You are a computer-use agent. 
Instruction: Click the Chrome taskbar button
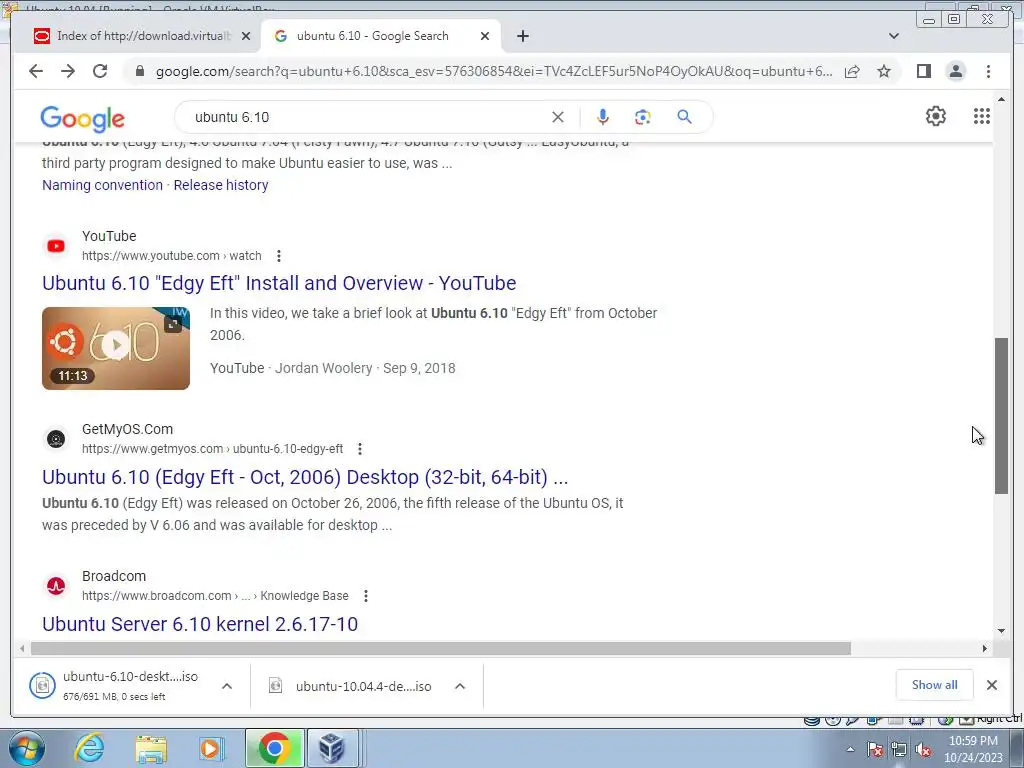coord(274,748)
